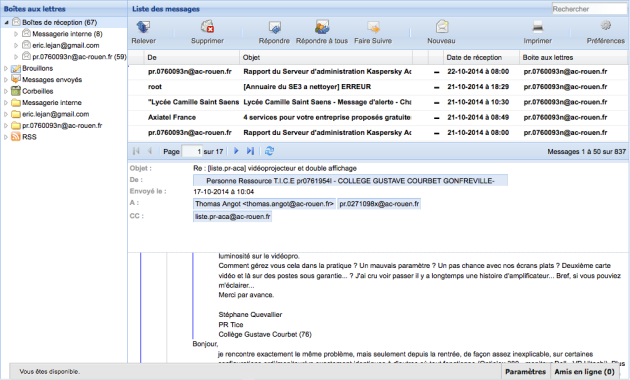Open Messages envoyés folder icon

coord(16,80)
